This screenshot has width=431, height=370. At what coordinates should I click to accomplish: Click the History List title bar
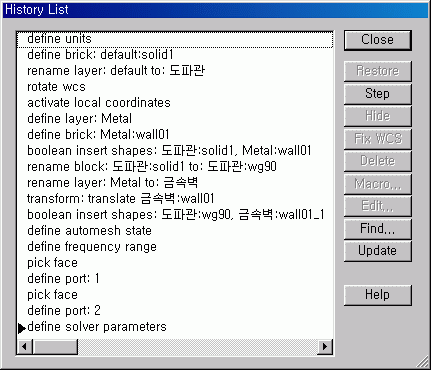tap(215, 10)
